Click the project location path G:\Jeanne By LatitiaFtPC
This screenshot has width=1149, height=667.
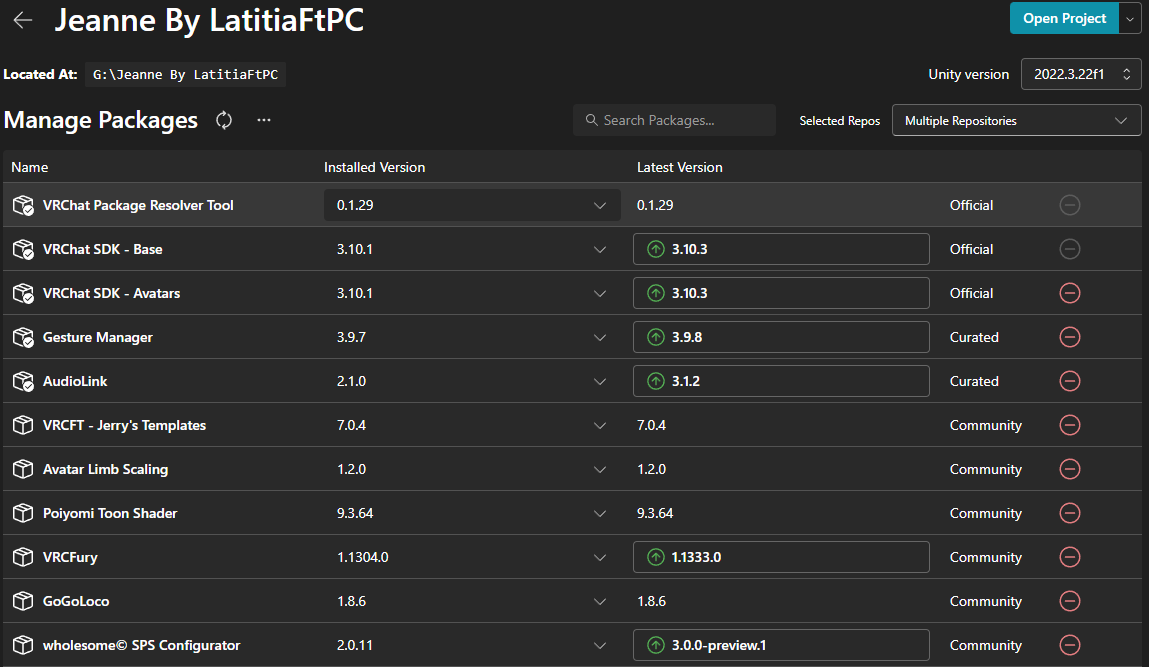(x=185, y=75)
